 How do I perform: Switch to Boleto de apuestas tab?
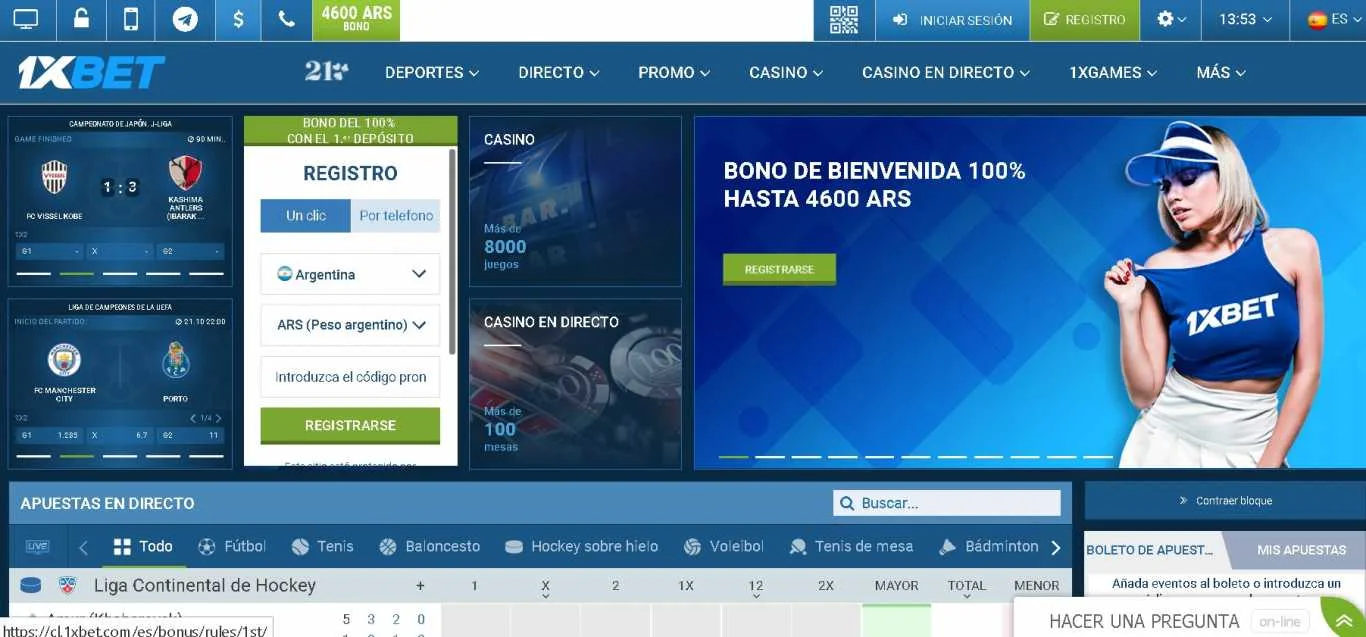pyautogui.click(x=1150, y=549)
